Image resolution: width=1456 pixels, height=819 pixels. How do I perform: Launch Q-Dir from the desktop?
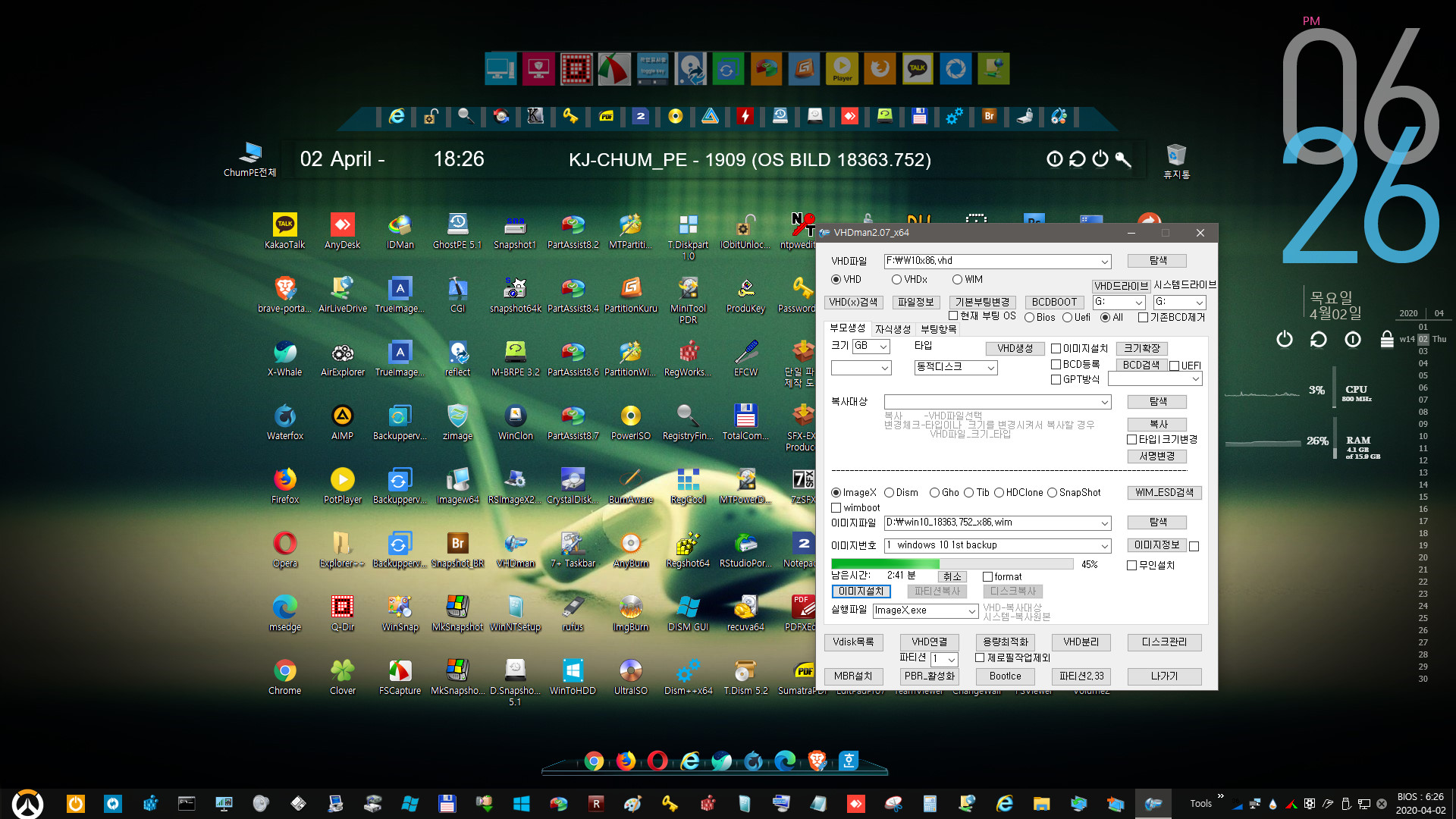click(342, 613)
